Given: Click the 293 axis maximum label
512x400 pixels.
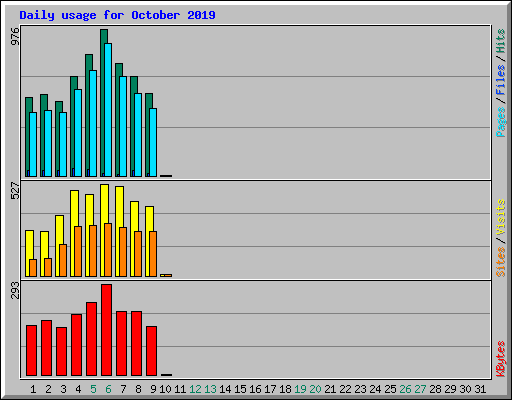Looking at the screenshot, I should (15, 290).
